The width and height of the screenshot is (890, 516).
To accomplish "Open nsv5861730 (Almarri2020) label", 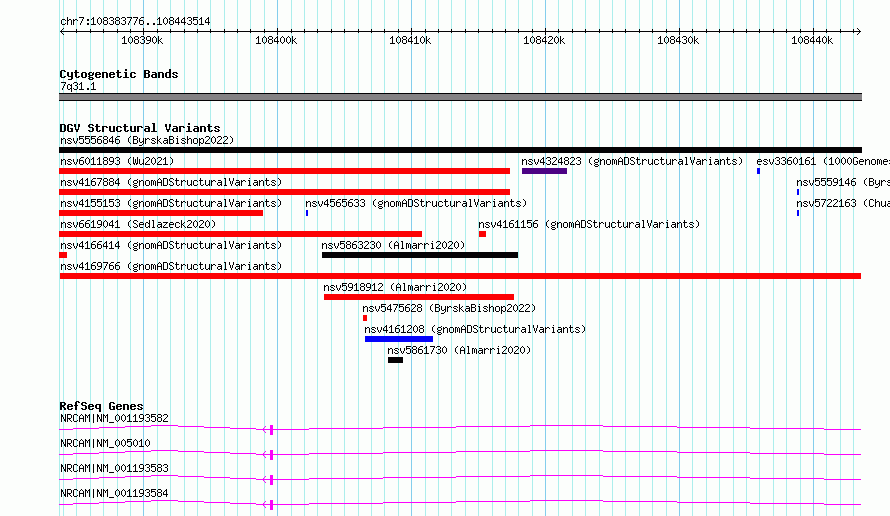I will (459, 350).
